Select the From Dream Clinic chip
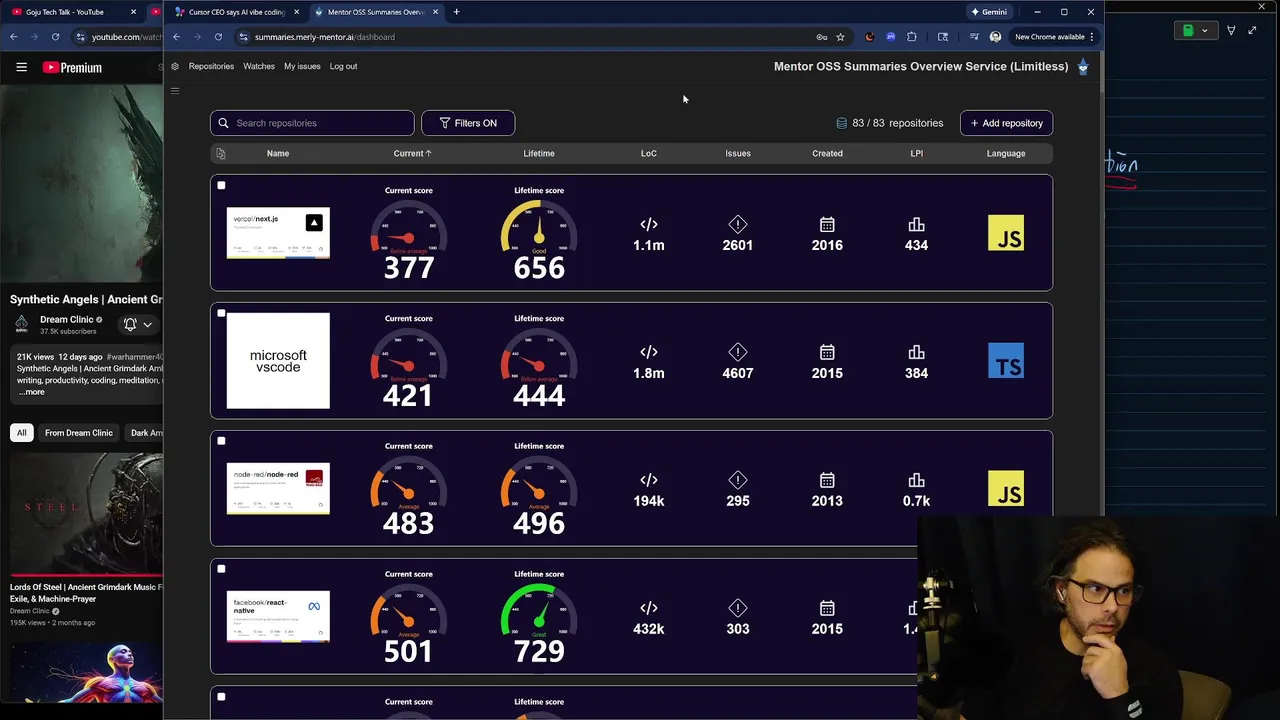Viewport: 1280px width, 720px height. tap(79, 433)
